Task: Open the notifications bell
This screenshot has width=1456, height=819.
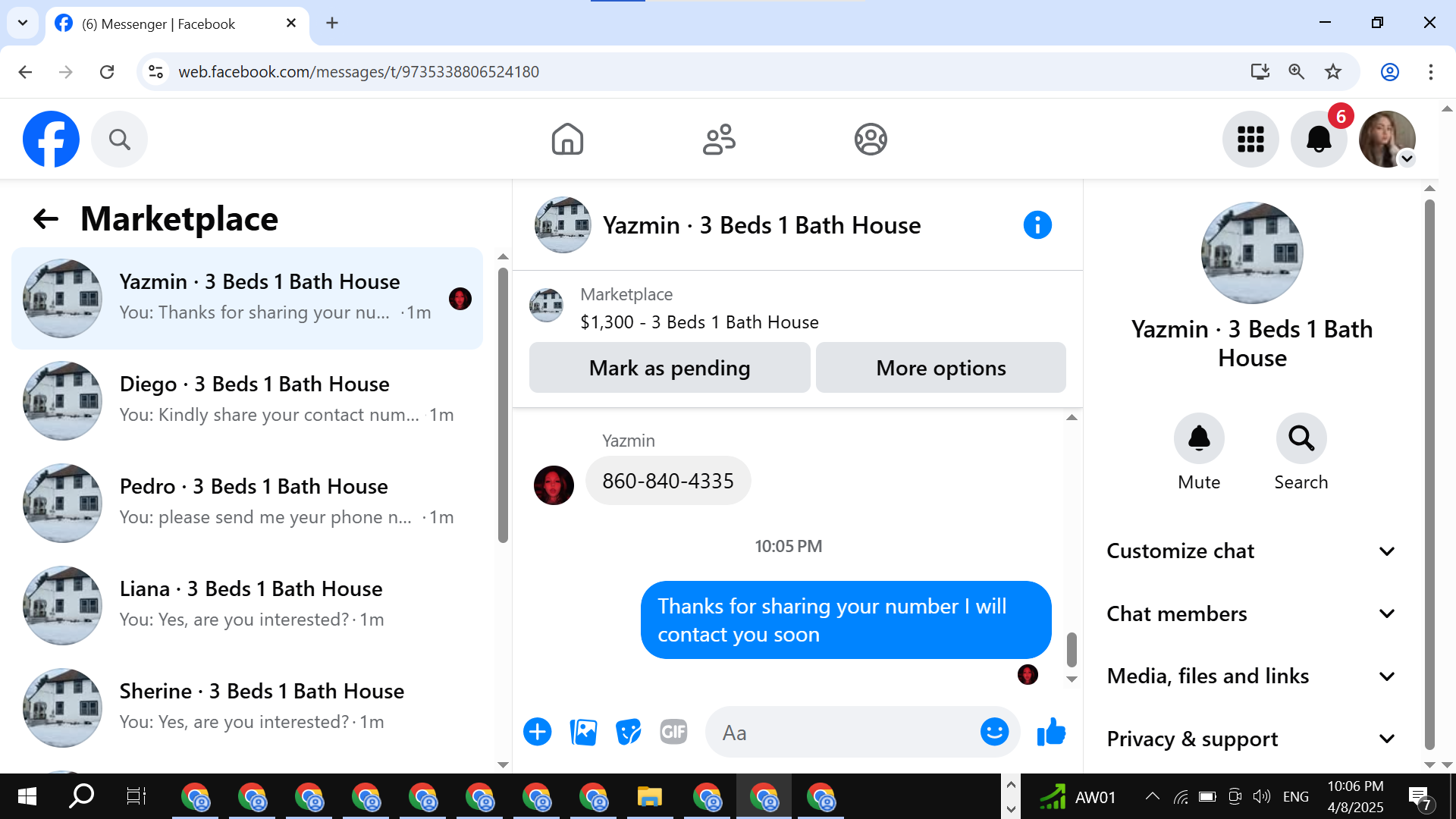Action: coord(1319,140)
